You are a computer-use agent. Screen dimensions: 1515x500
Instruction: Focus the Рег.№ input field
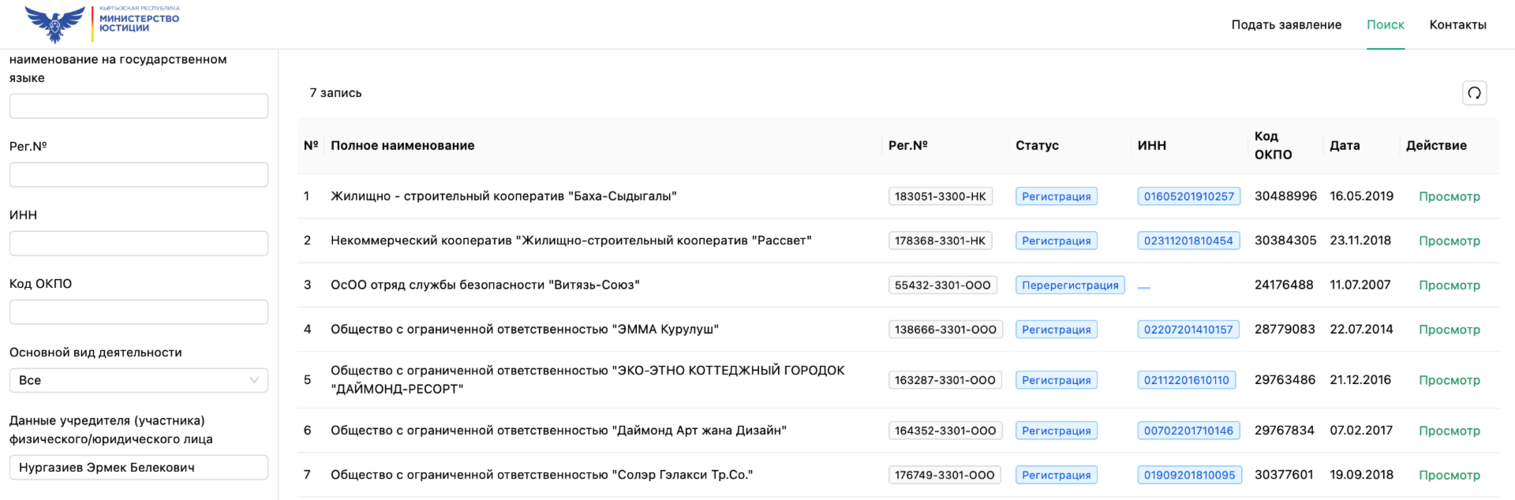click(139, 175)
